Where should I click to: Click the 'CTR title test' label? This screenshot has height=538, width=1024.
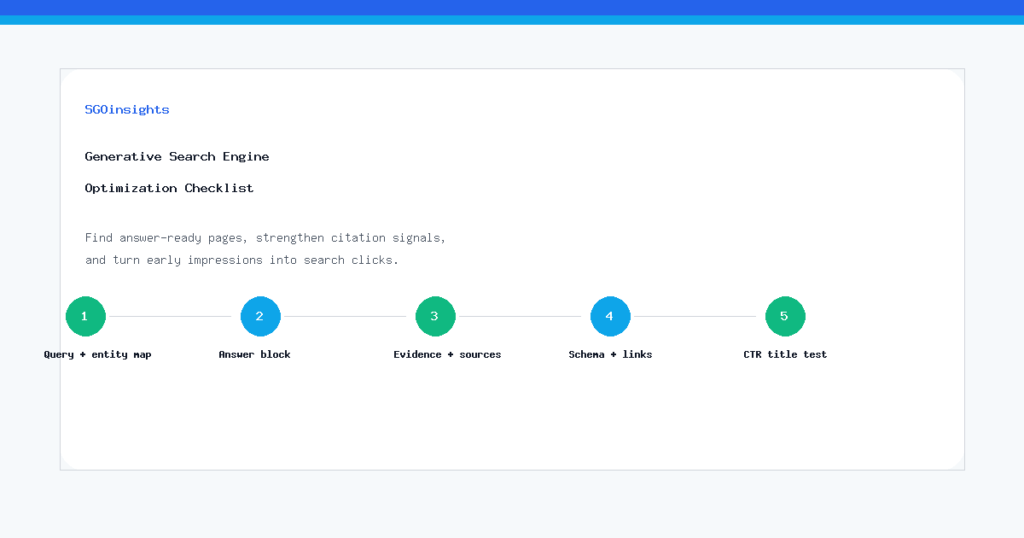[x=785, y=355]
